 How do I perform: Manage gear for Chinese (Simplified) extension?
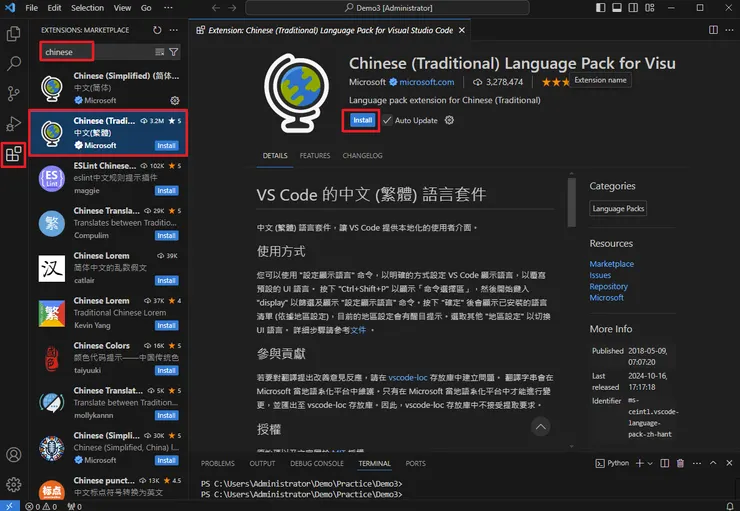tap(175, 101)
